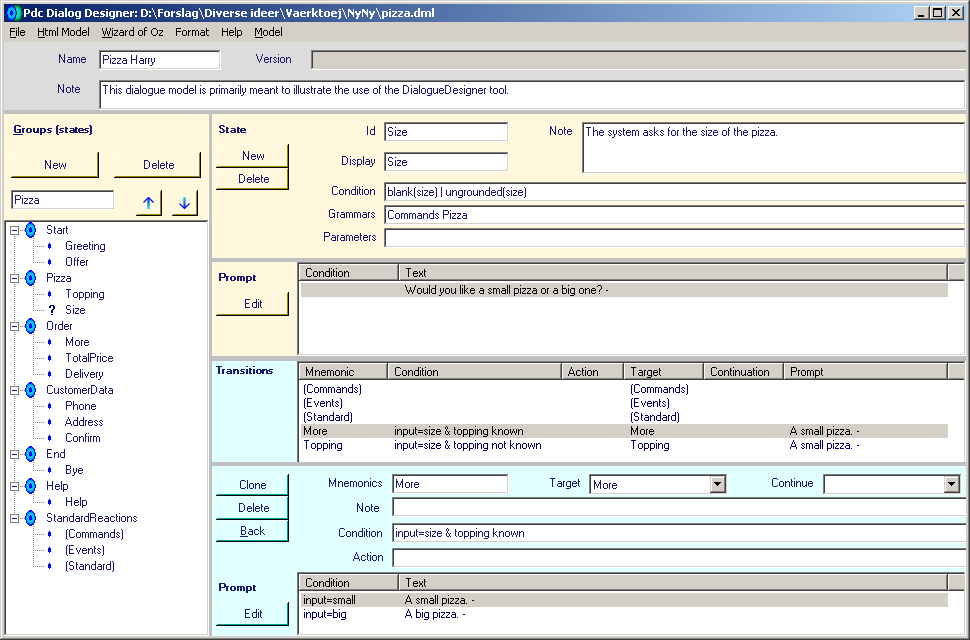Collapse the Order group
Image resolution: width=970 pixels, height=640 pixels.
[14, 326]
